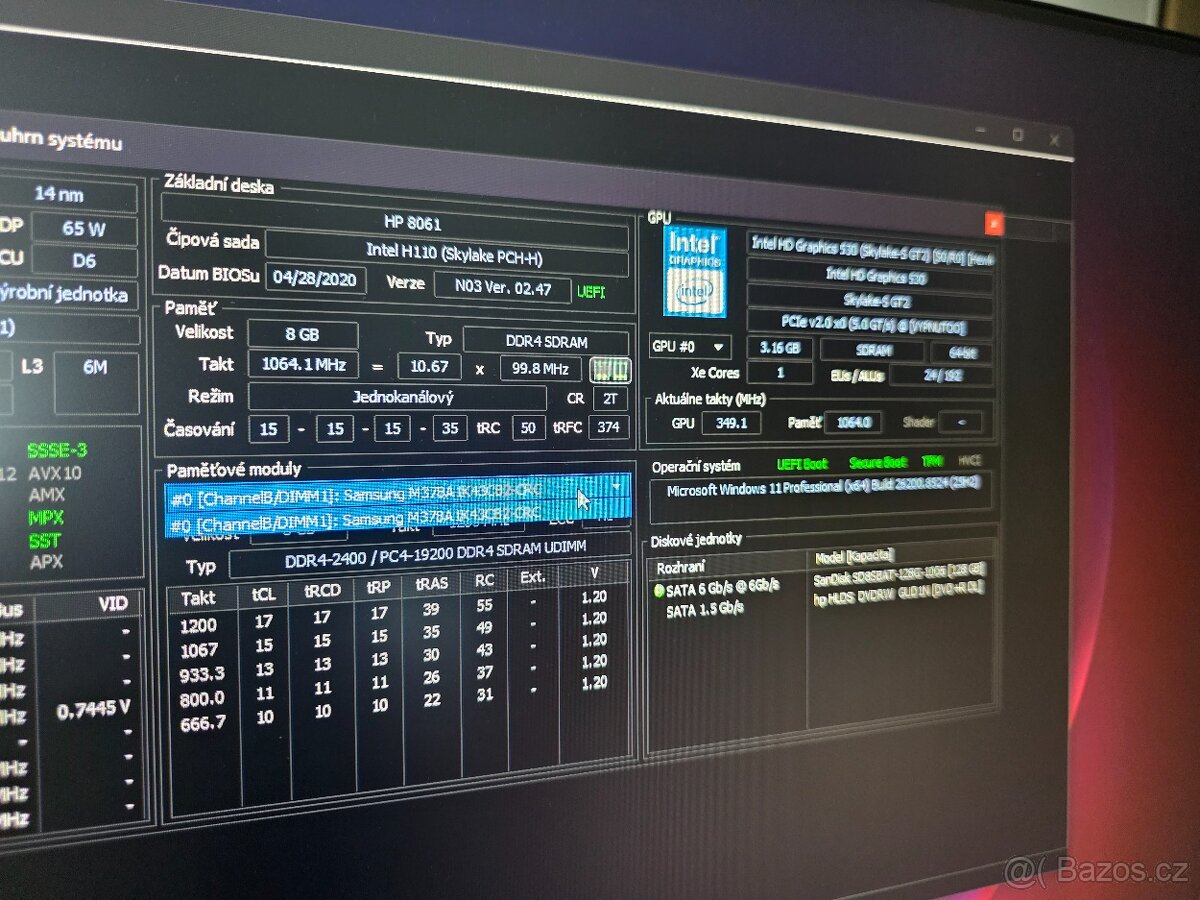This screenshot has width=1200, height=900.
Task: Click the Takt column header in timings table
Action: click(x=199, y=599)
